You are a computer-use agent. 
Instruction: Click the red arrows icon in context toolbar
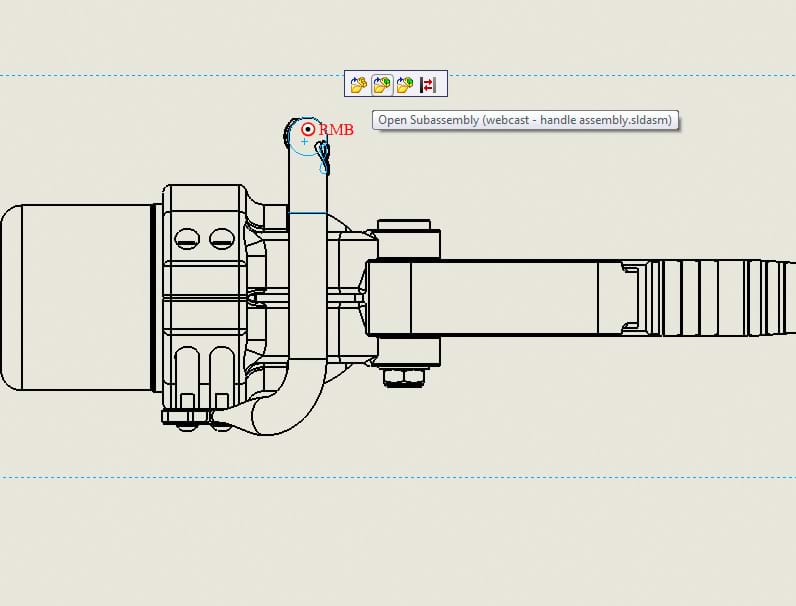(x=428, y=85)
